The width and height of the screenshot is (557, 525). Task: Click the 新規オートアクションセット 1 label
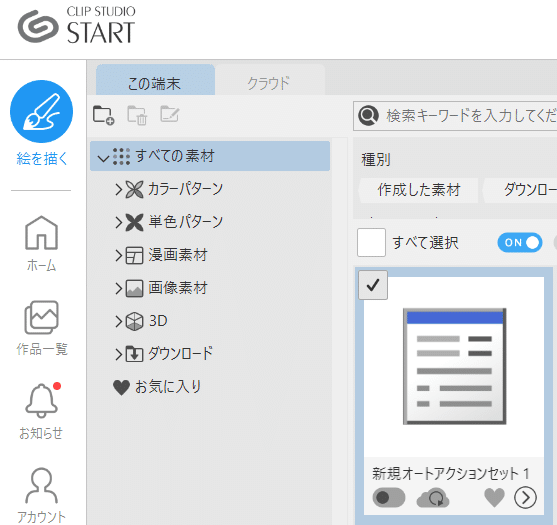coord(450,473)
